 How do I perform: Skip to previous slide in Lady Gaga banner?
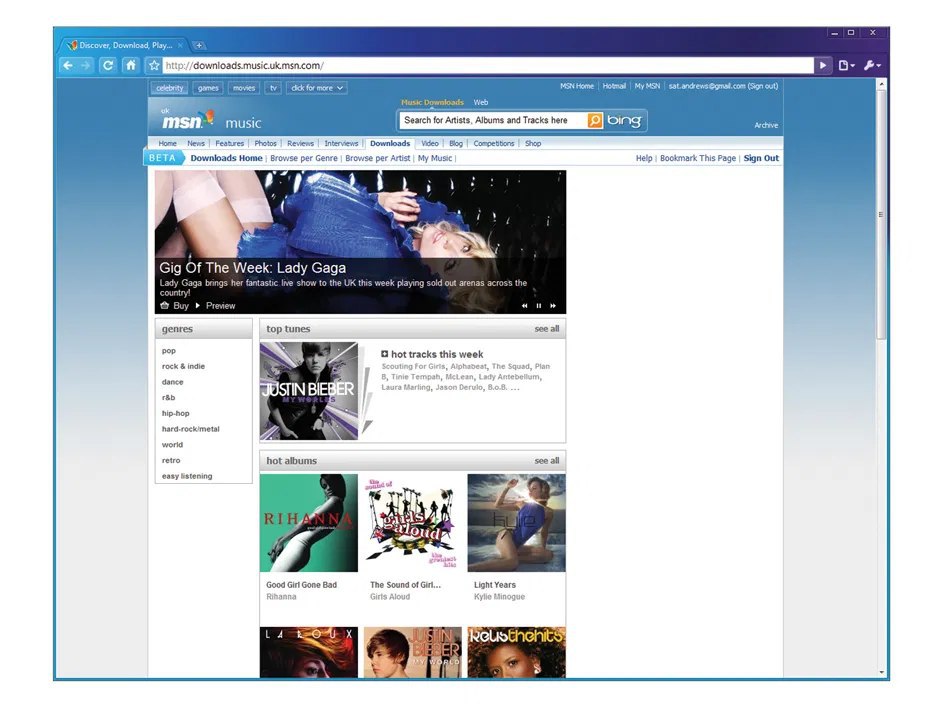[x=524, y=306]
